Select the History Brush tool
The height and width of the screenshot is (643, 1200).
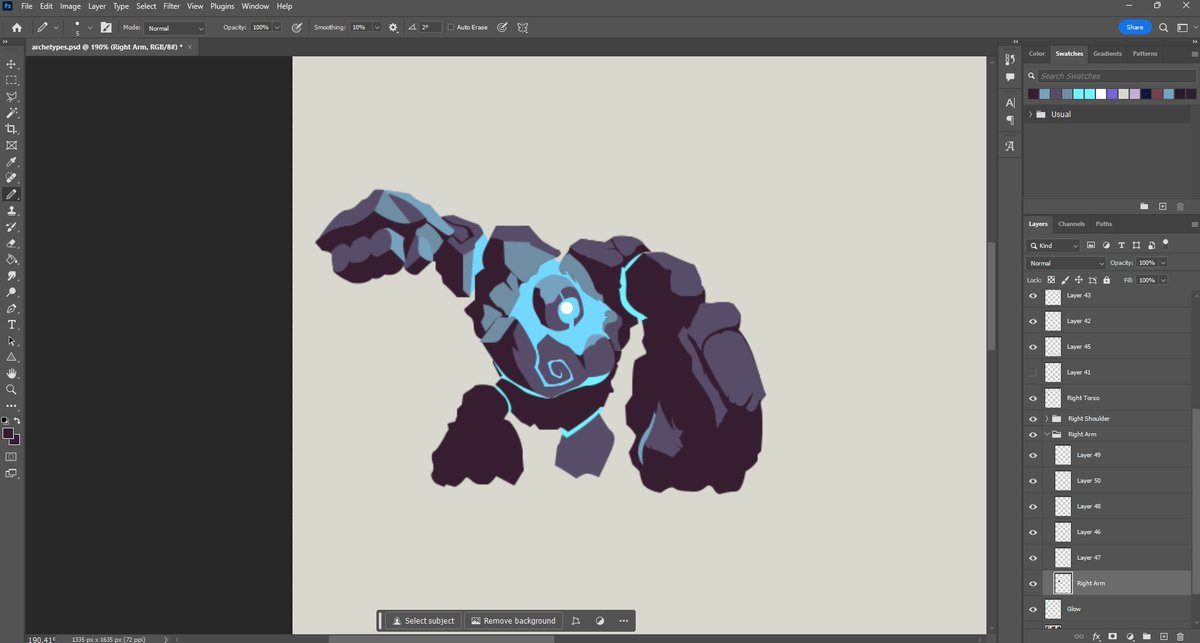pyautogui.click(x=12, y=227)
